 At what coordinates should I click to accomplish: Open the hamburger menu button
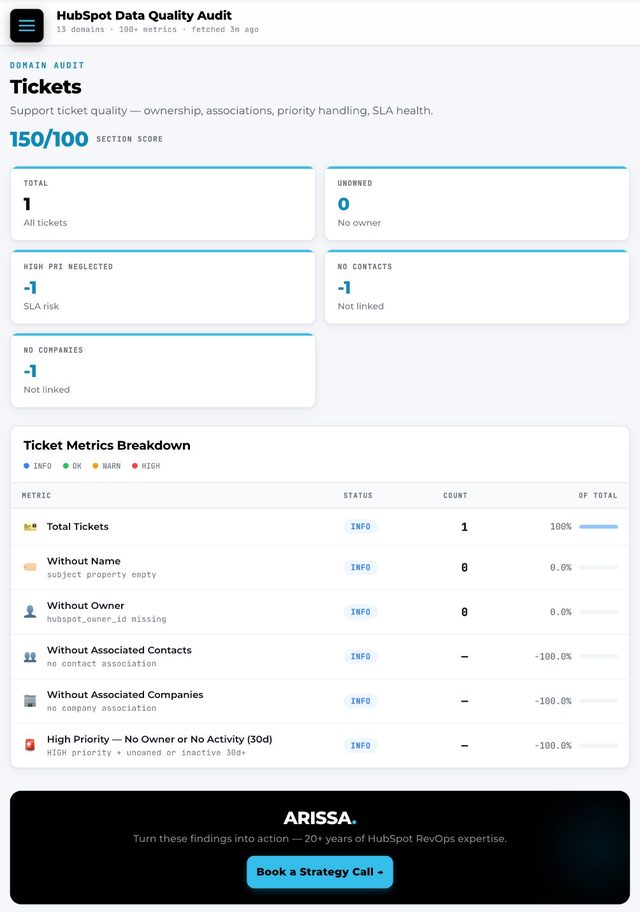click(x=27, y=26)
